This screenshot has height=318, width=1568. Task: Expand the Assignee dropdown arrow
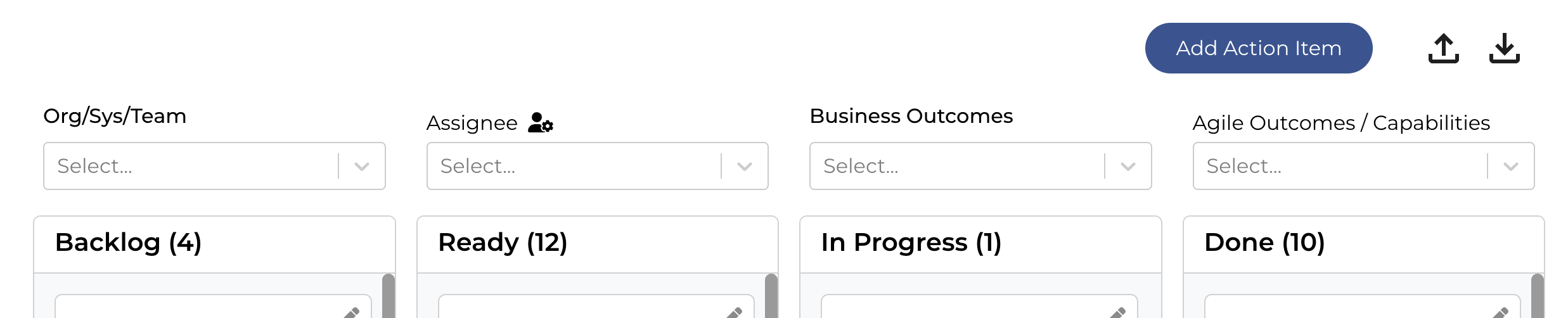tap(745, 167)
